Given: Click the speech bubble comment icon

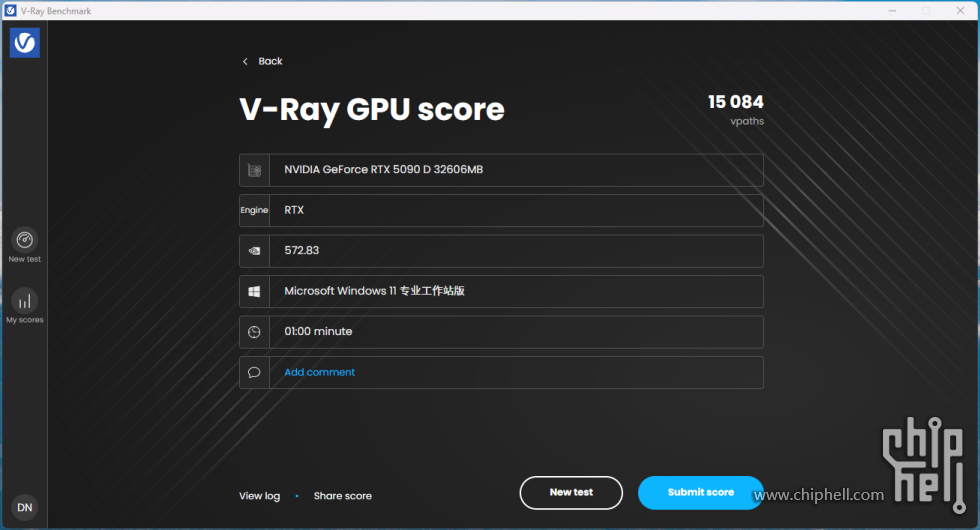Looking at the screenshot, I should click(x=254, y=372).
